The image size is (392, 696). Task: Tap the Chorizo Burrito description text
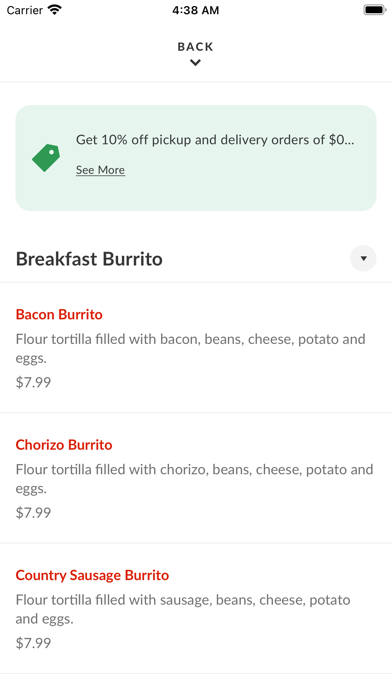click(x=194, y=478)
